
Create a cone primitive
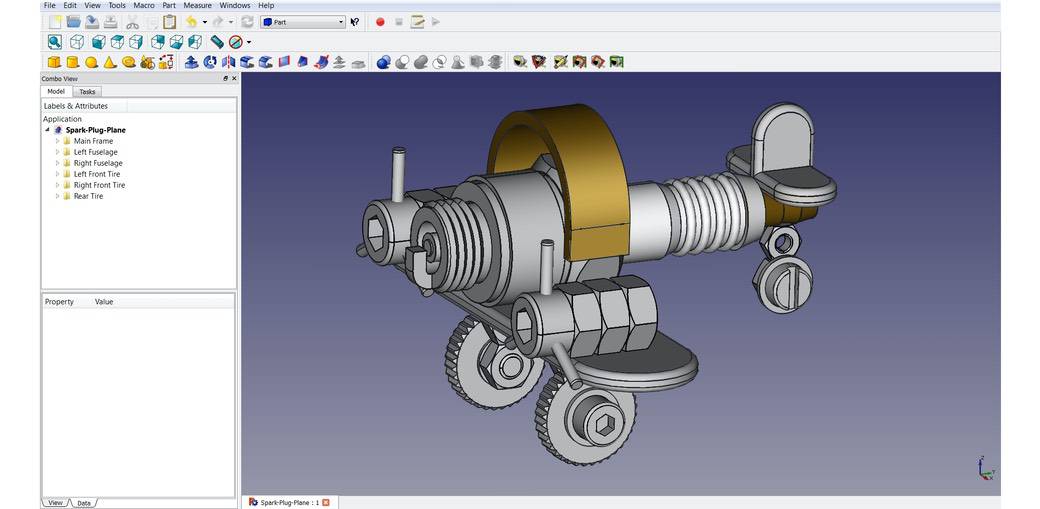(x=110, y=62)
